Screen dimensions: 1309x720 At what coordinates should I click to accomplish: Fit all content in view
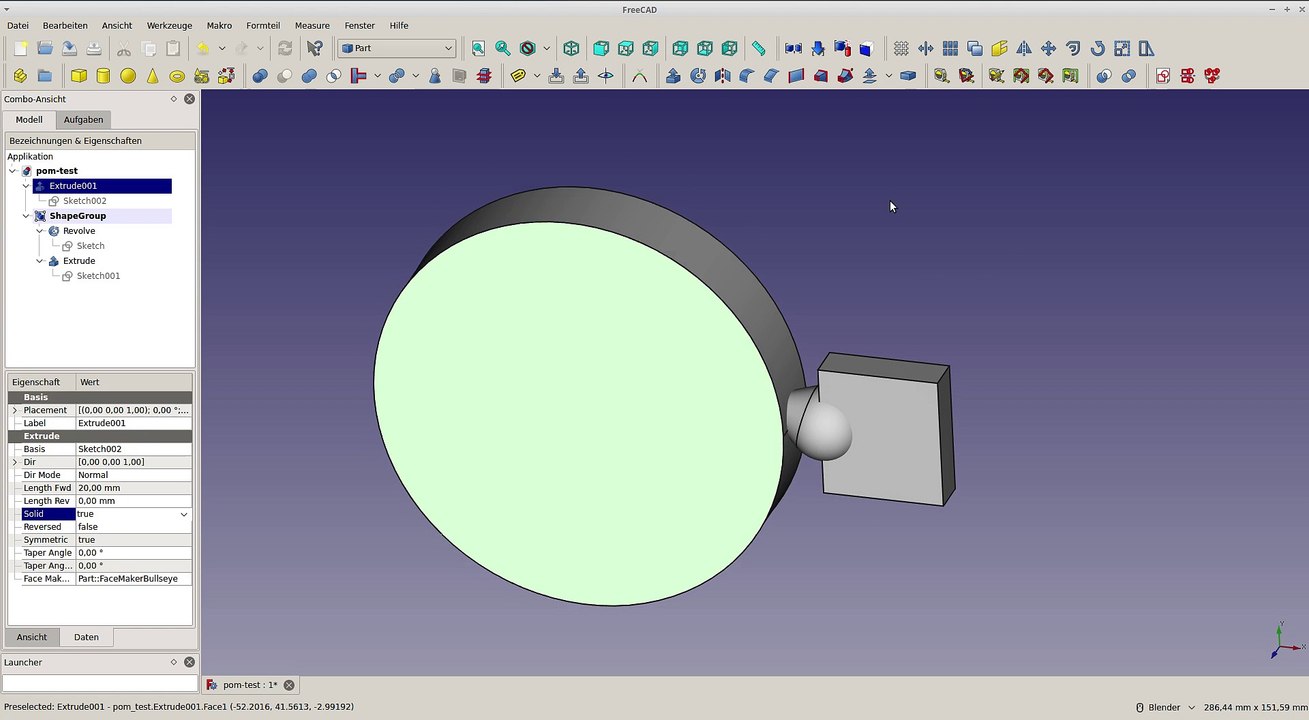tap(478, 48)
